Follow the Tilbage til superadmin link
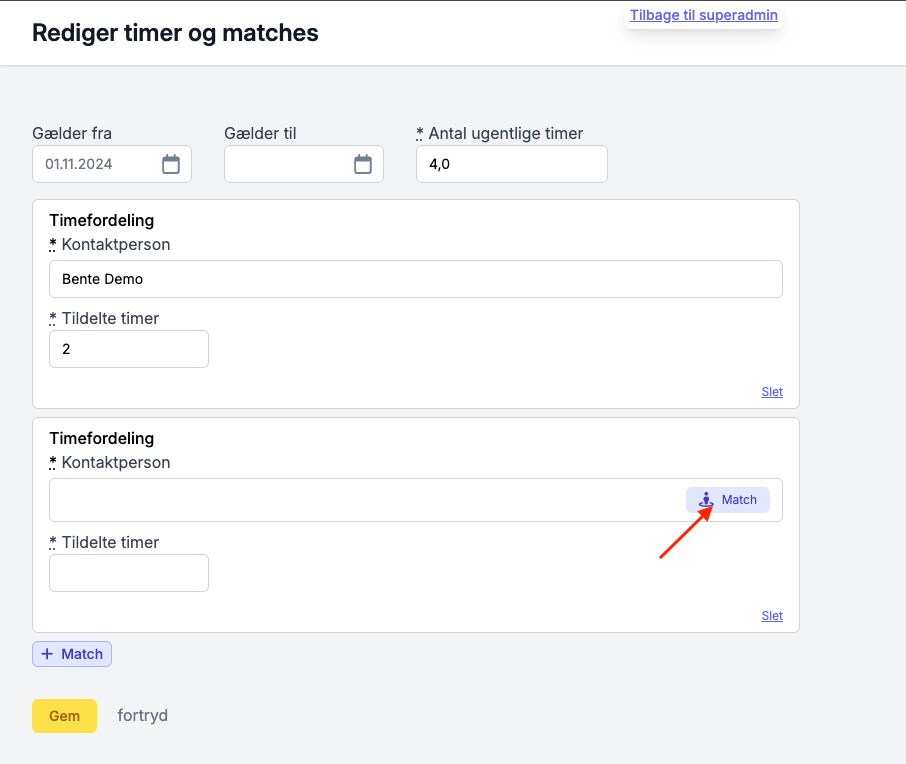Viewport: 906px width, 764px height. 703,15
